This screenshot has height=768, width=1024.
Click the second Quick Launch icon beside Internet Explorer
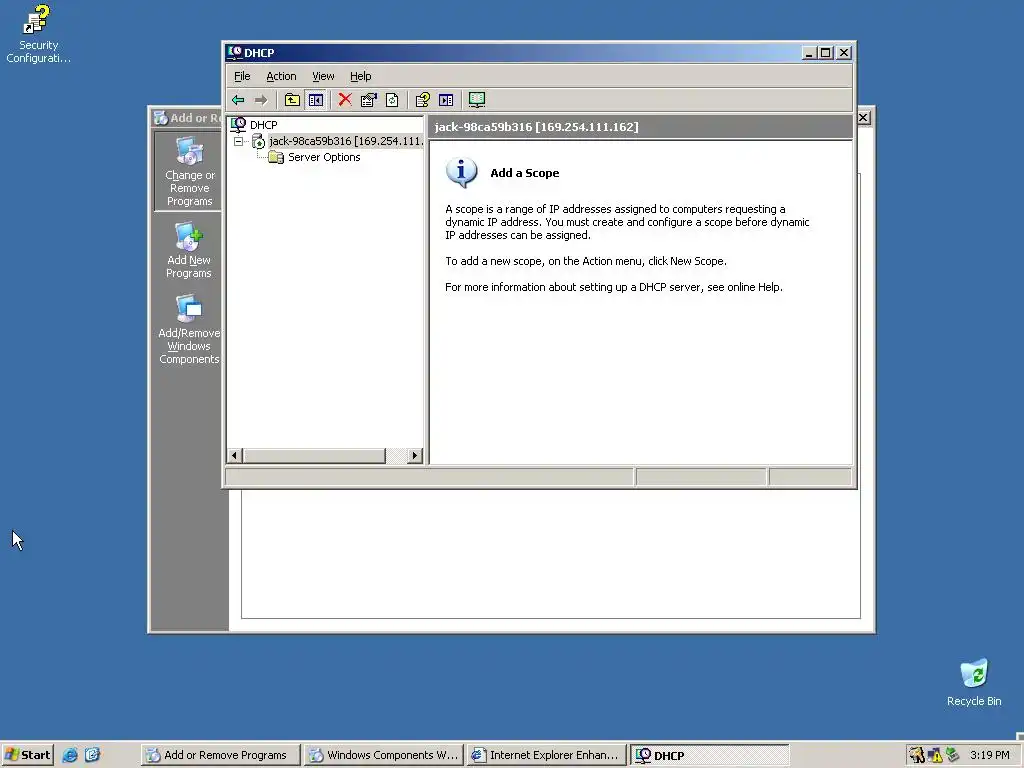pos(92,755)
